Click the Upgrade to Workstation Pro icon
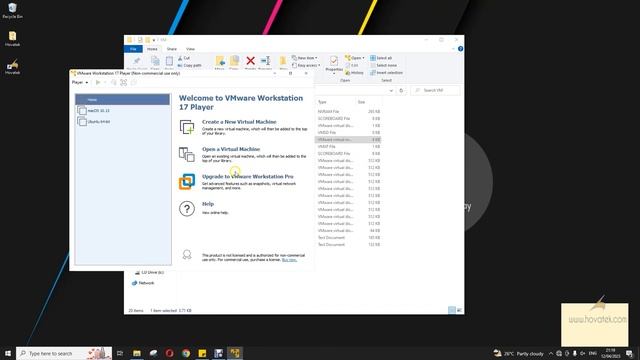The width and height of the screenshot is (640, 360). click(x=187, y=182)
